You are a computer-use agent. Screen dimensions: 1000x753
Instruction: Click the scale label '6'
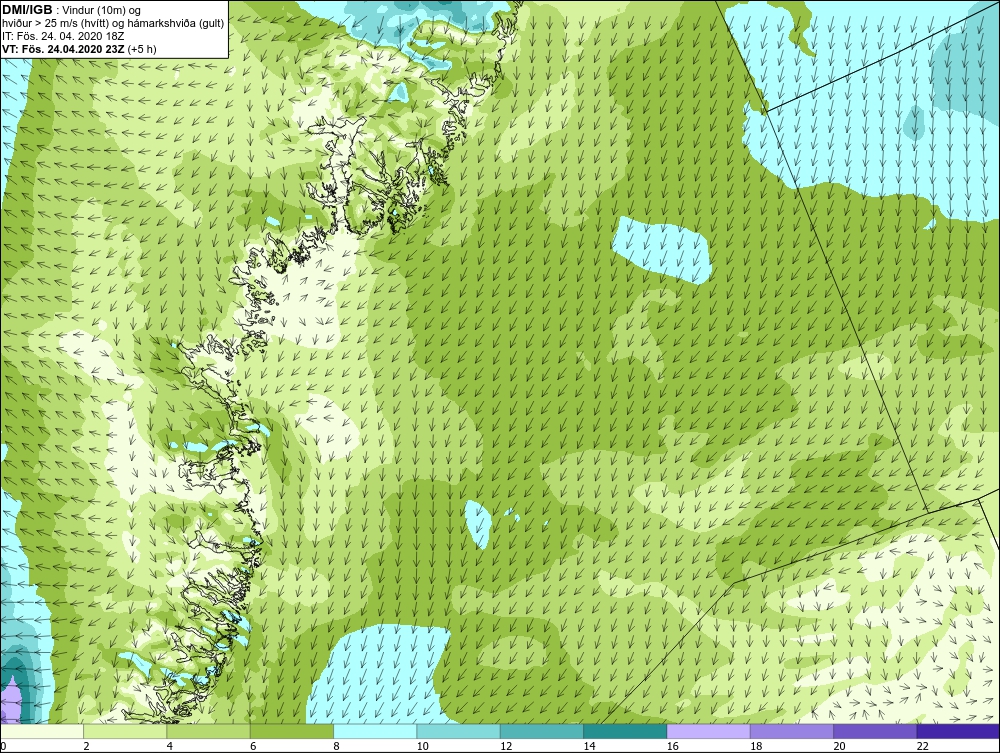[253, 747]
